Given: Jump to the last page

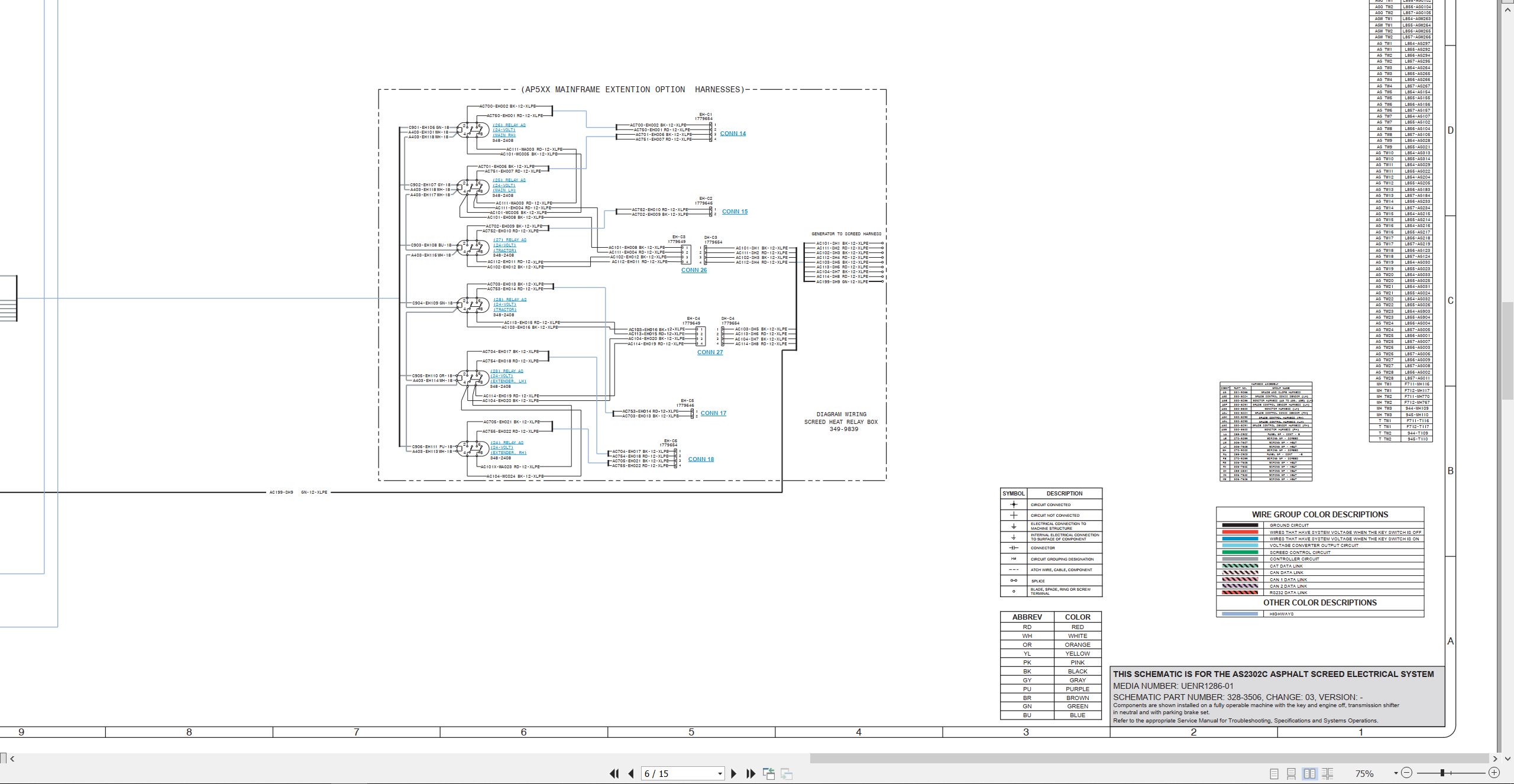Looking at the screenshot, I should point(751,773).
